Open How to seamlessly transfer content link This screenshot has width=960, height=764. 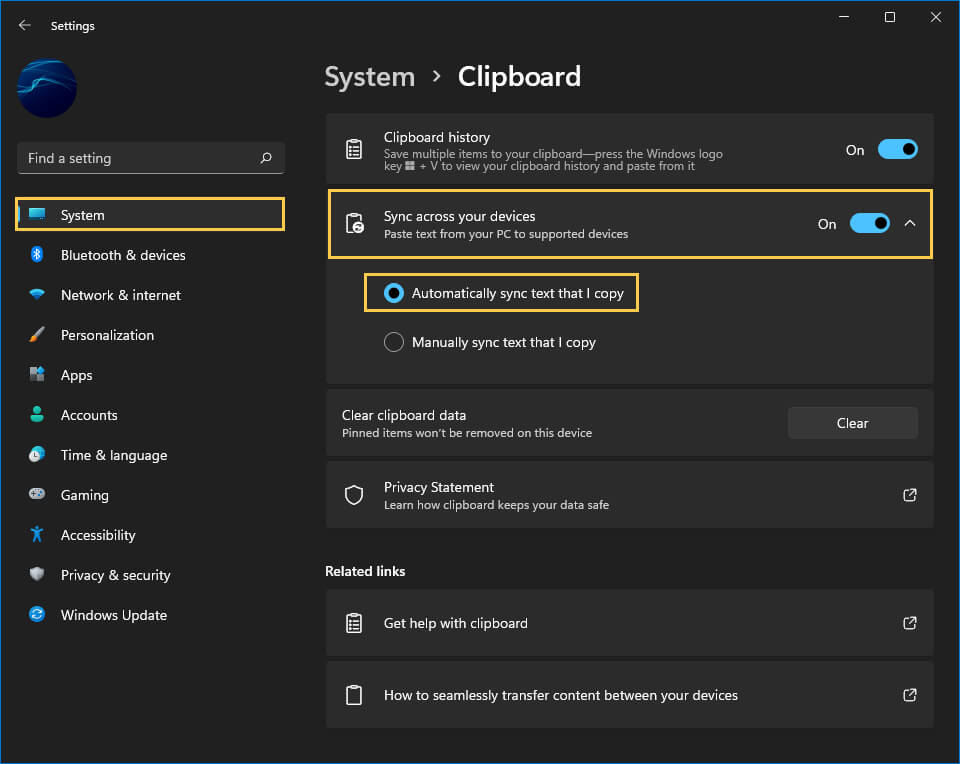tap(629, 695)
